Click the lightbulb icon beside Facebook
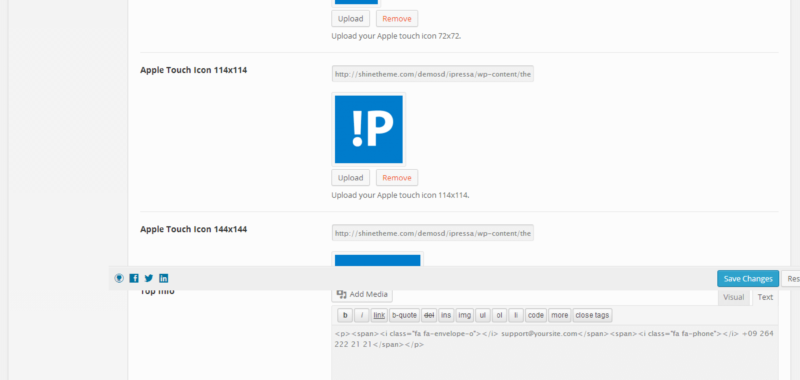800x380 pixels. pyautogui.click(x=119, y=278)
